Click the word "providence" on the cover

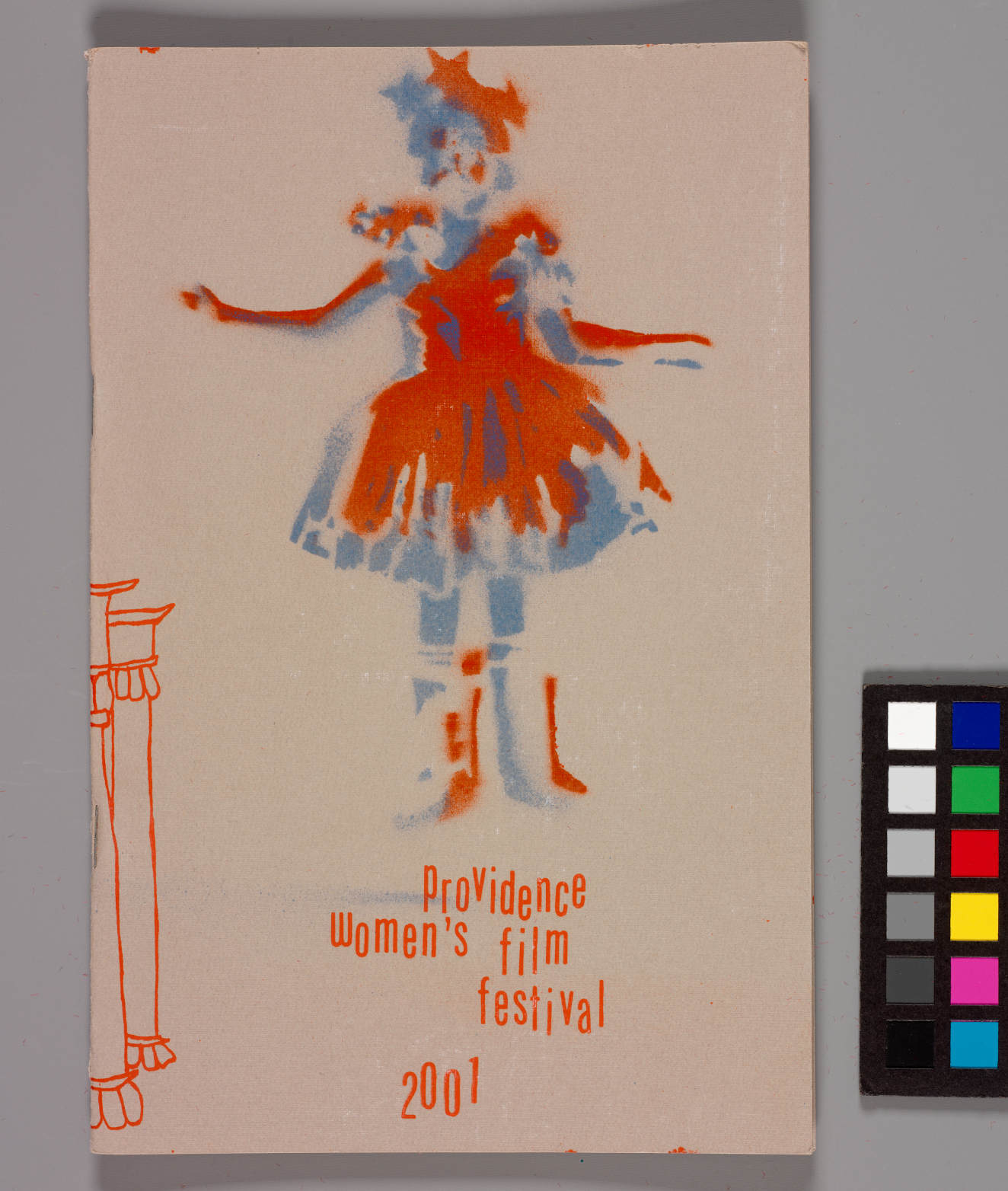(x=505, y=890)
